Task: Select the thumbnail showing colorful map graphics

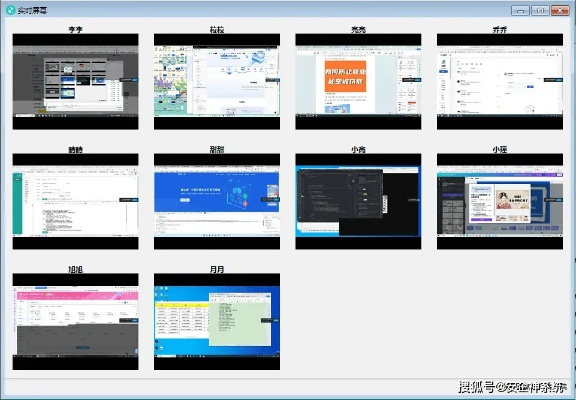Action: coord(217,82)
